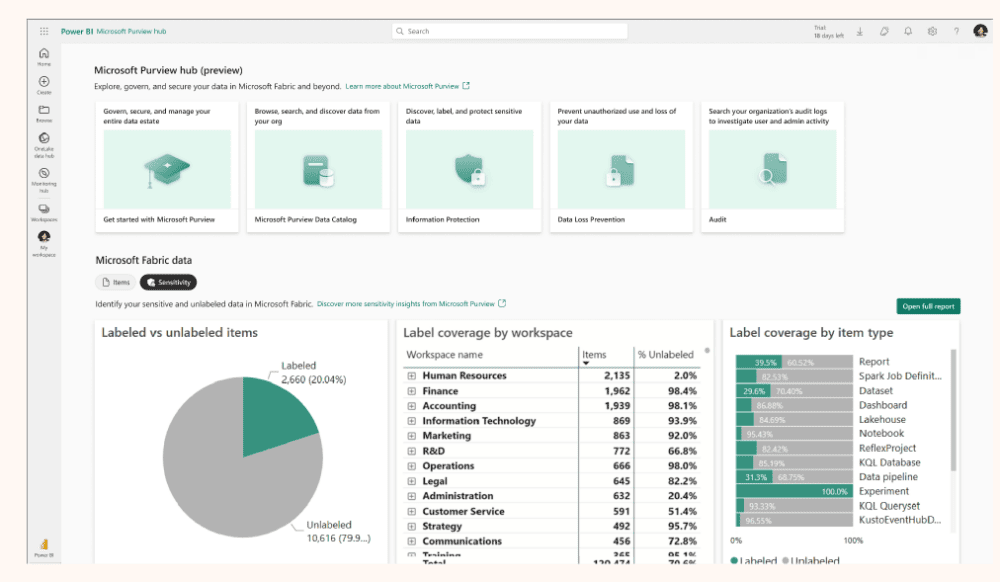Click the Information Protection shield image
1000x582 pixels.
click(469, 169)
